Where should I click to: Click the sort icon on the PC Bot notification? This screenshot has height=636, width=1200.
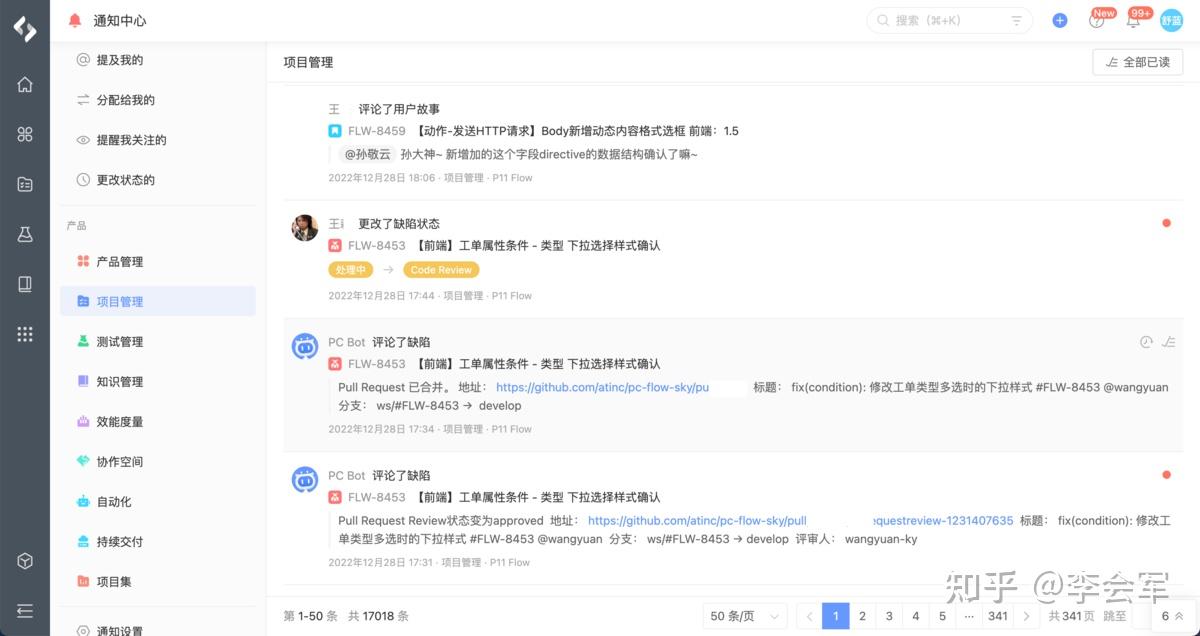pos(1169,341)
